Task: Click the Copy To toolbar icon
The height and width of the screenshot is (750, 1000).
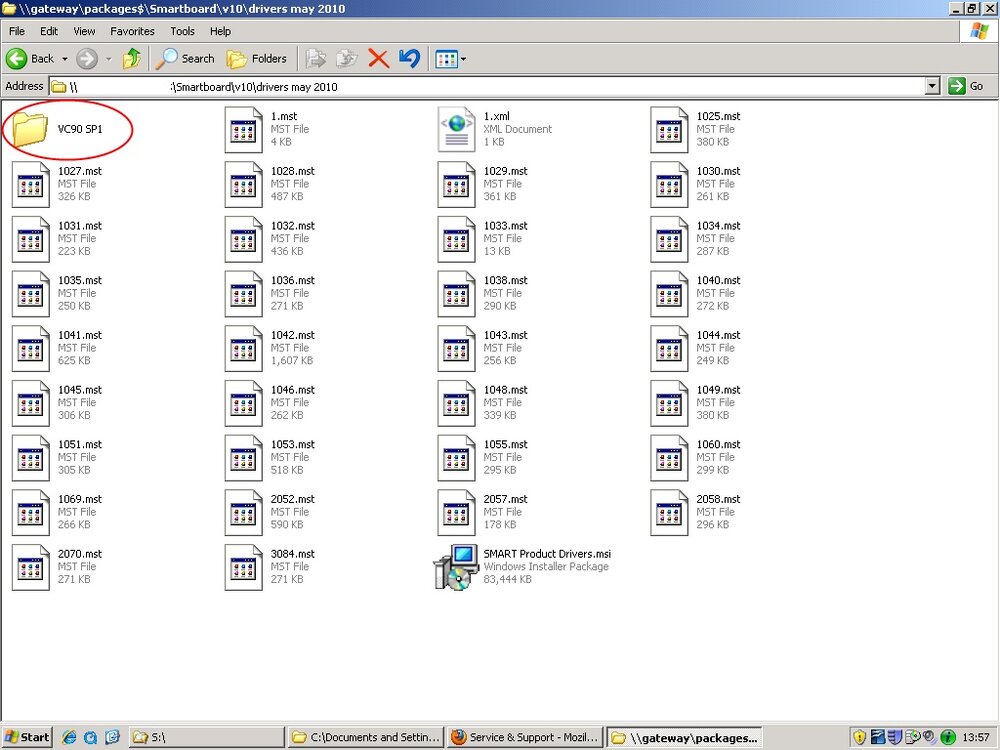Action: pos(346,59)
